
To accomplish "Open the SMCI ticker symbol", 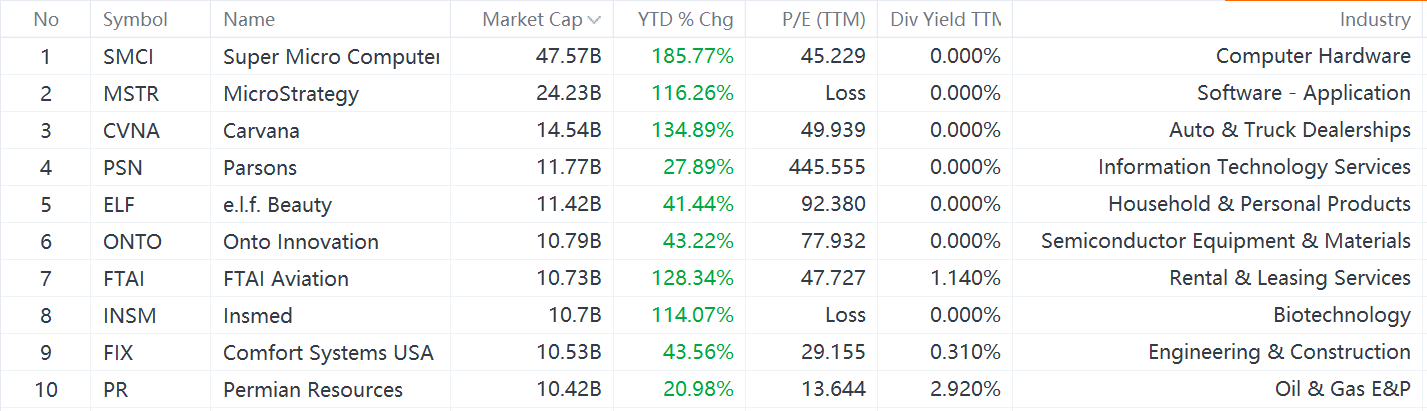I will click(128, 57).
